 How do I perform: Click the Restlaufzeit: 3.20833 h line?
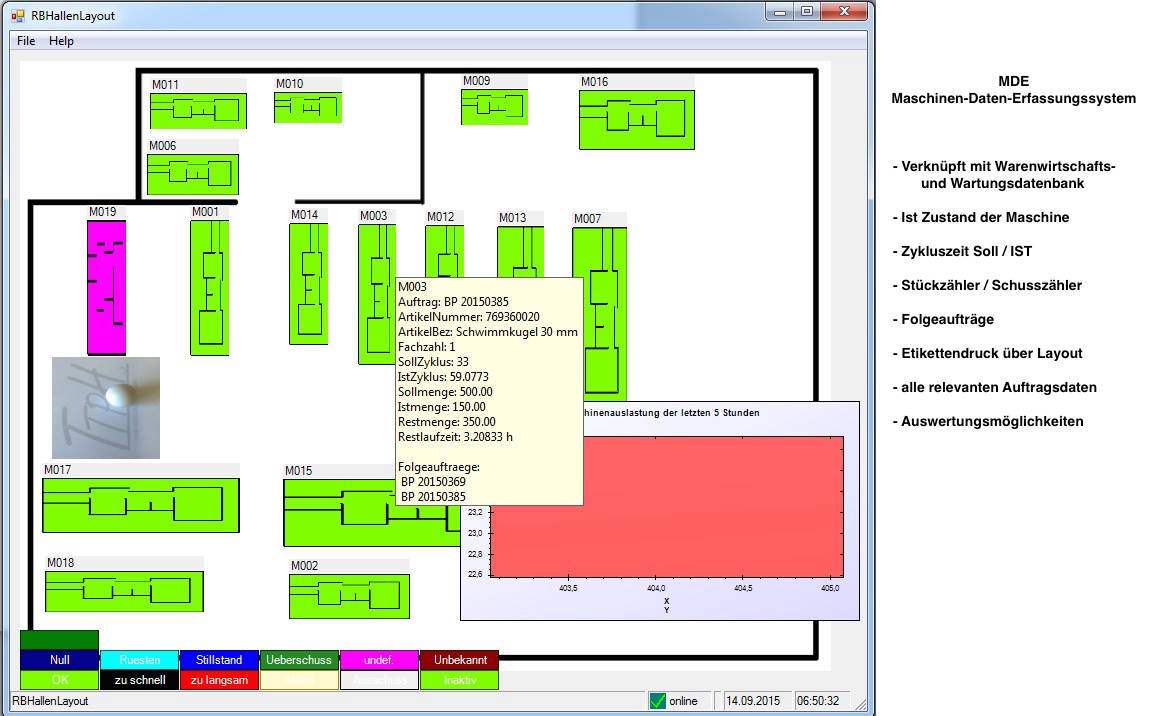pos(456,437)
